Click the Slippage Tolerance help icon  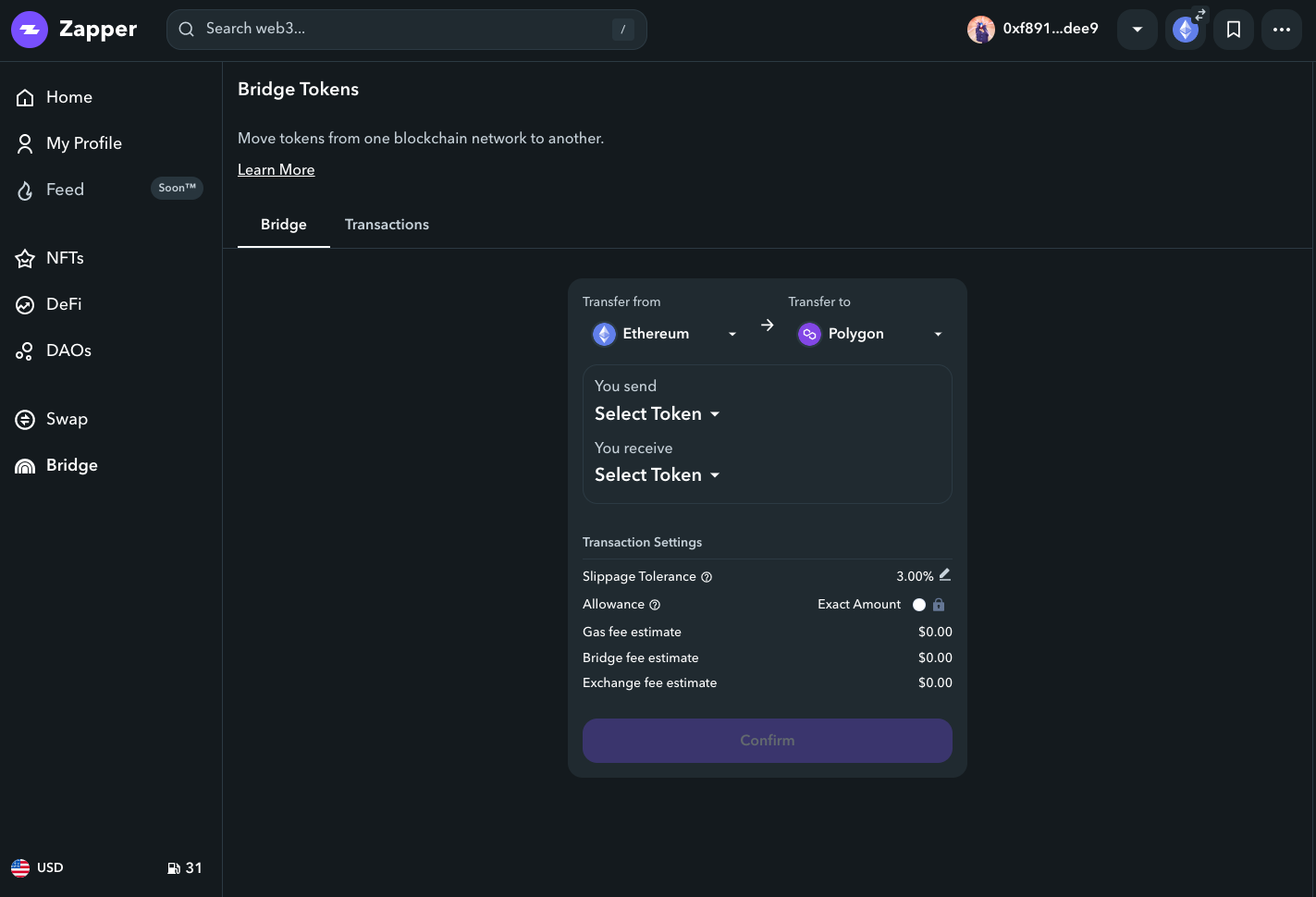(707, 577)
